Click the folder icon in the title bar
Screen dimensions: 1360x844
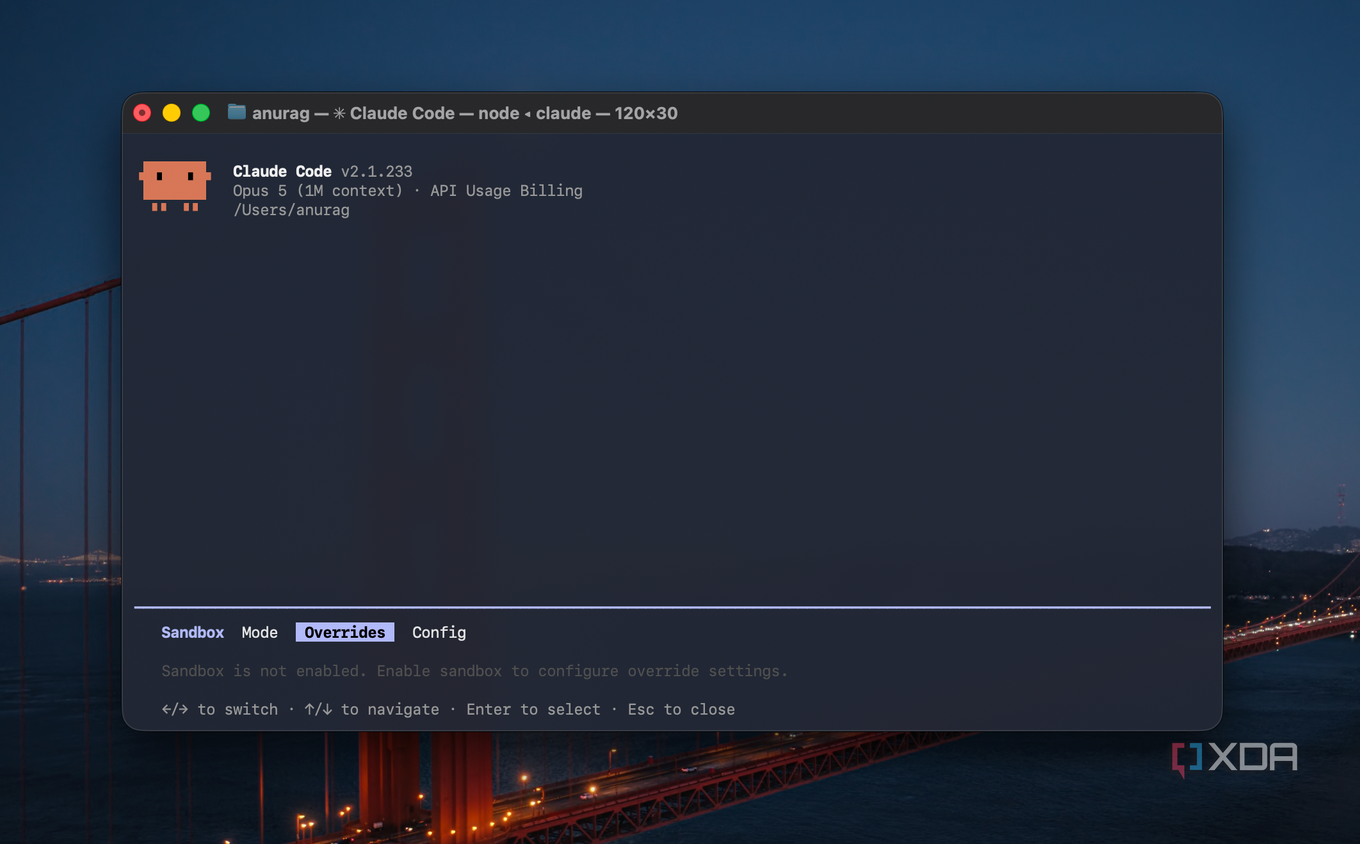pyautogui.click(x=237, y=112)
